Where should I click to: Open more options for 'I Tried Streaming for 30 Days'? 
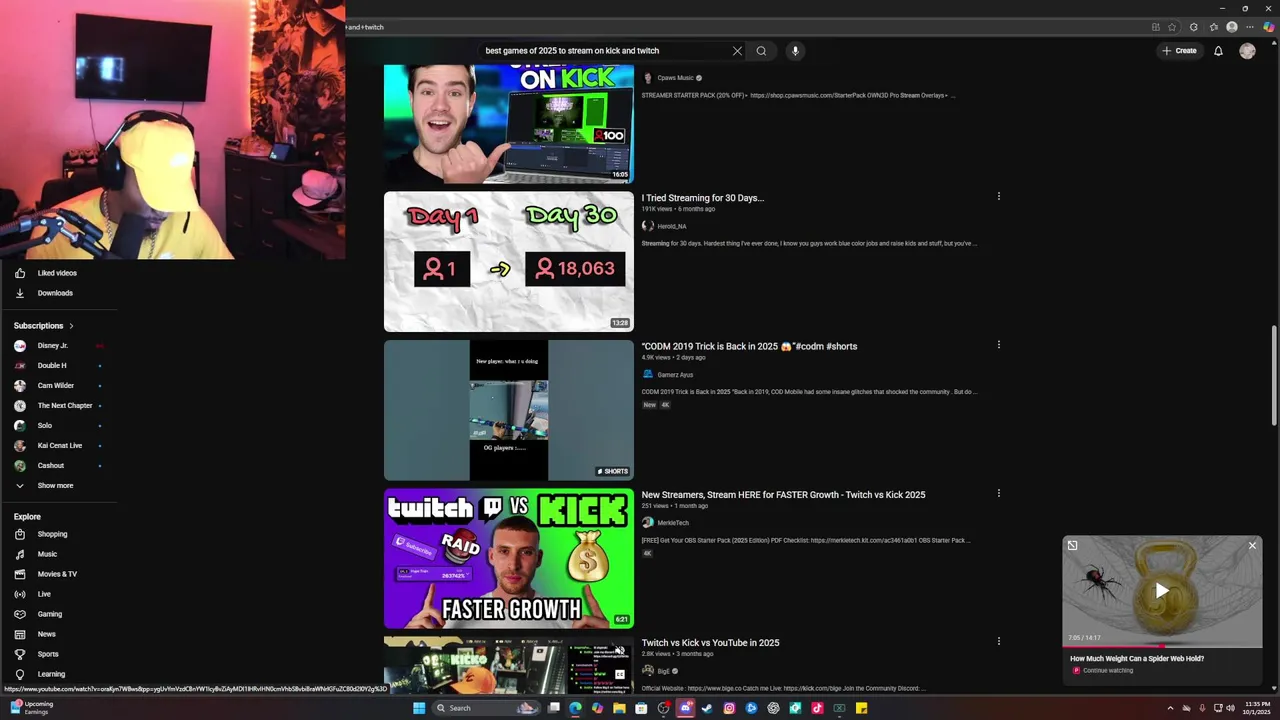point(998,197)
